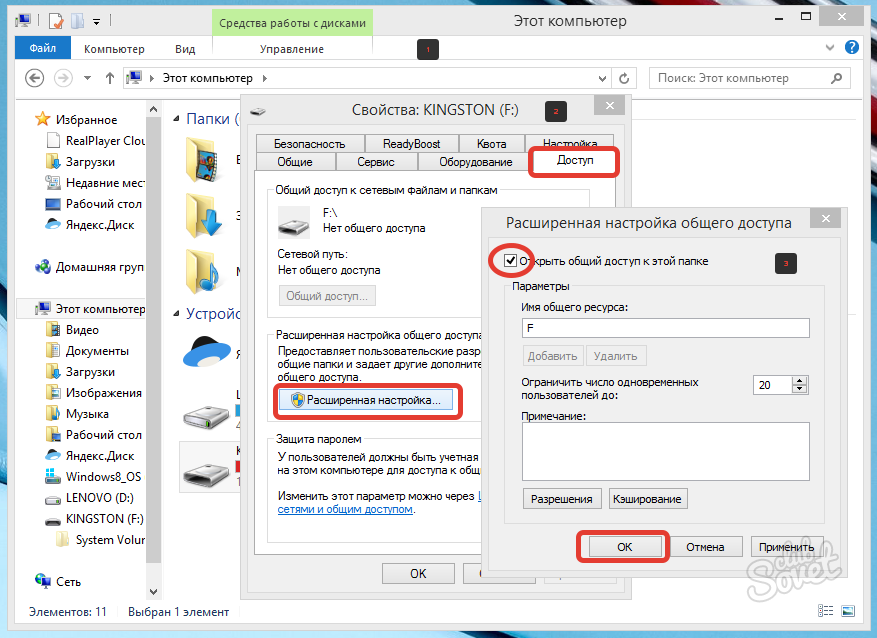
Task: Switch to Общие tab
Action: (295, 162)
